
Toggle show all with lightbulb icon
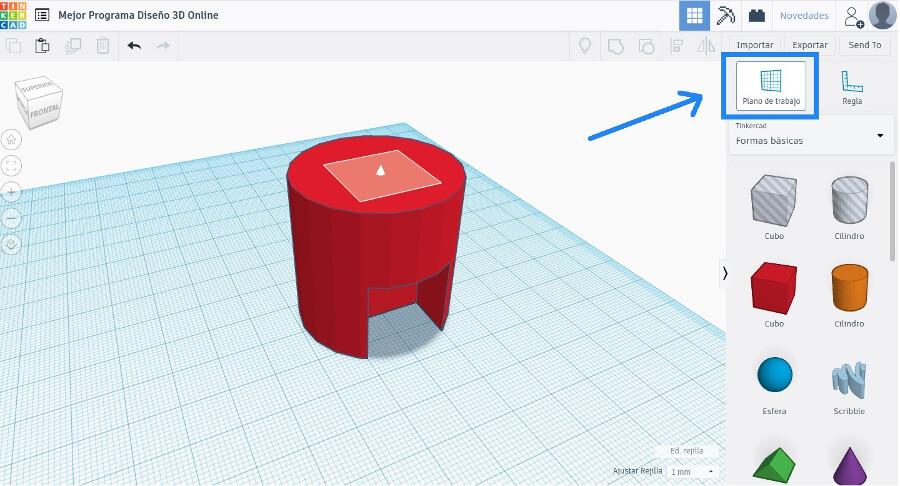(586, 46)
